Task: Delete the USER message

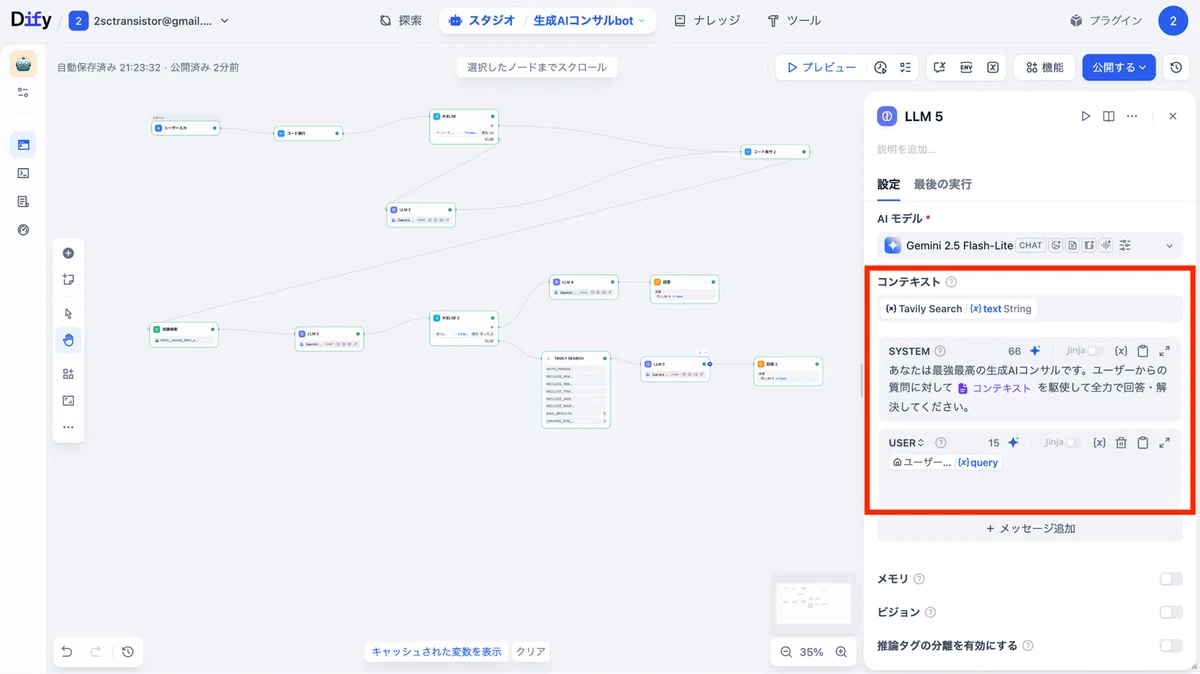Action: click(1121, 442)
